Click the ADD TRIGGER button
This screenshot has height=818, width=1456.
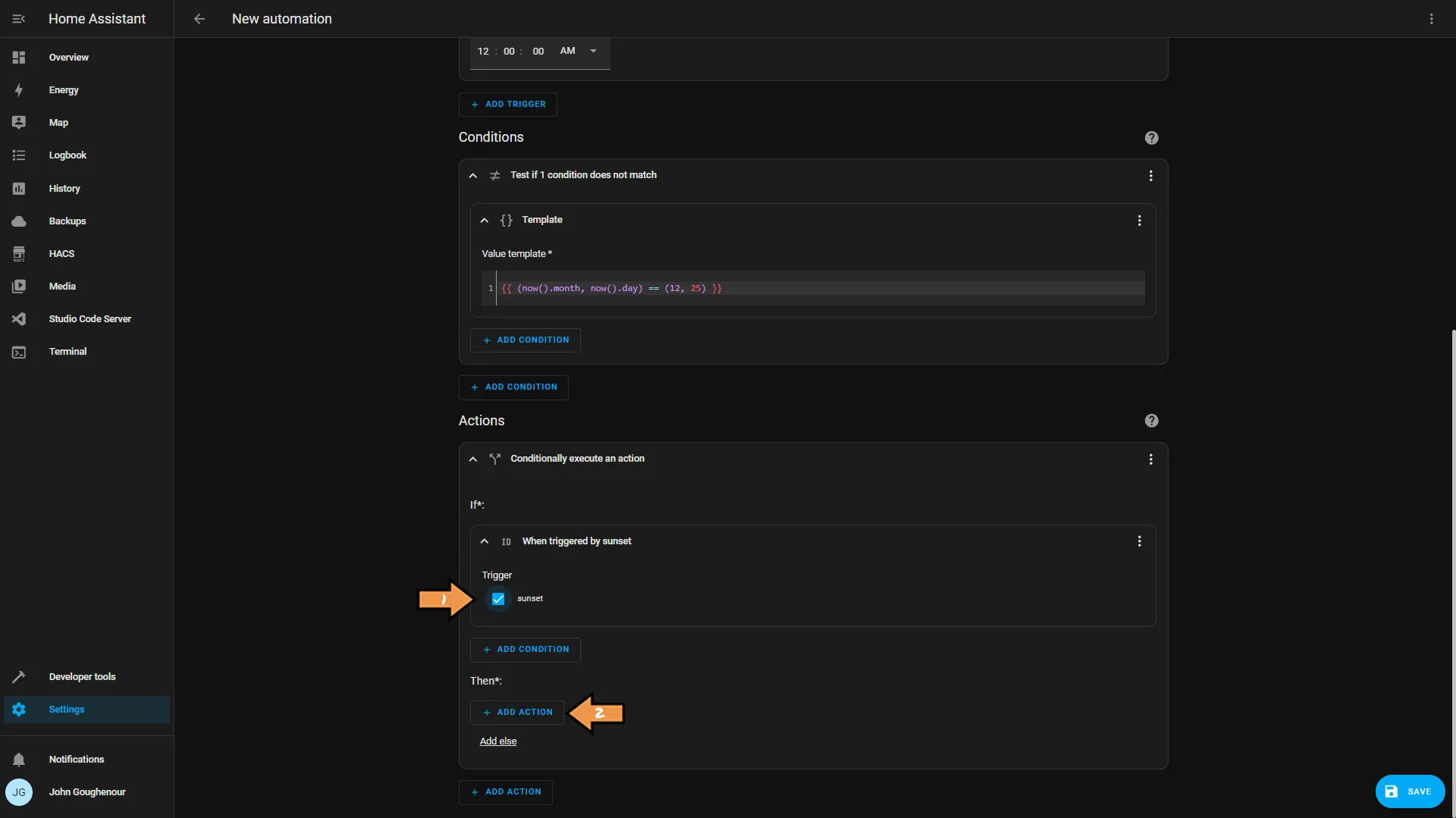point(508,105)
